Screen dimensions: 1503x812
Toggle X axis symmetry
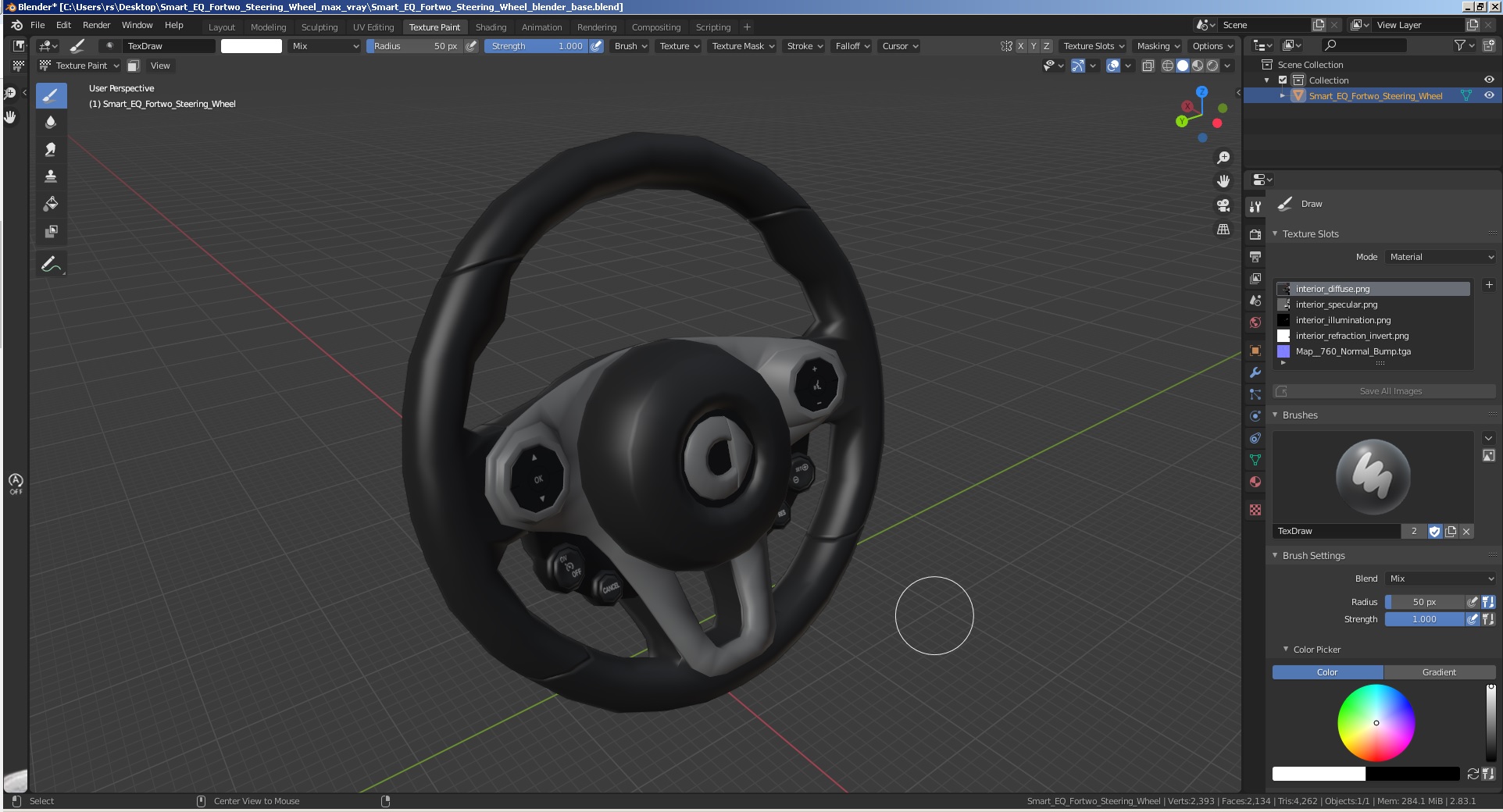point(1020,46)
